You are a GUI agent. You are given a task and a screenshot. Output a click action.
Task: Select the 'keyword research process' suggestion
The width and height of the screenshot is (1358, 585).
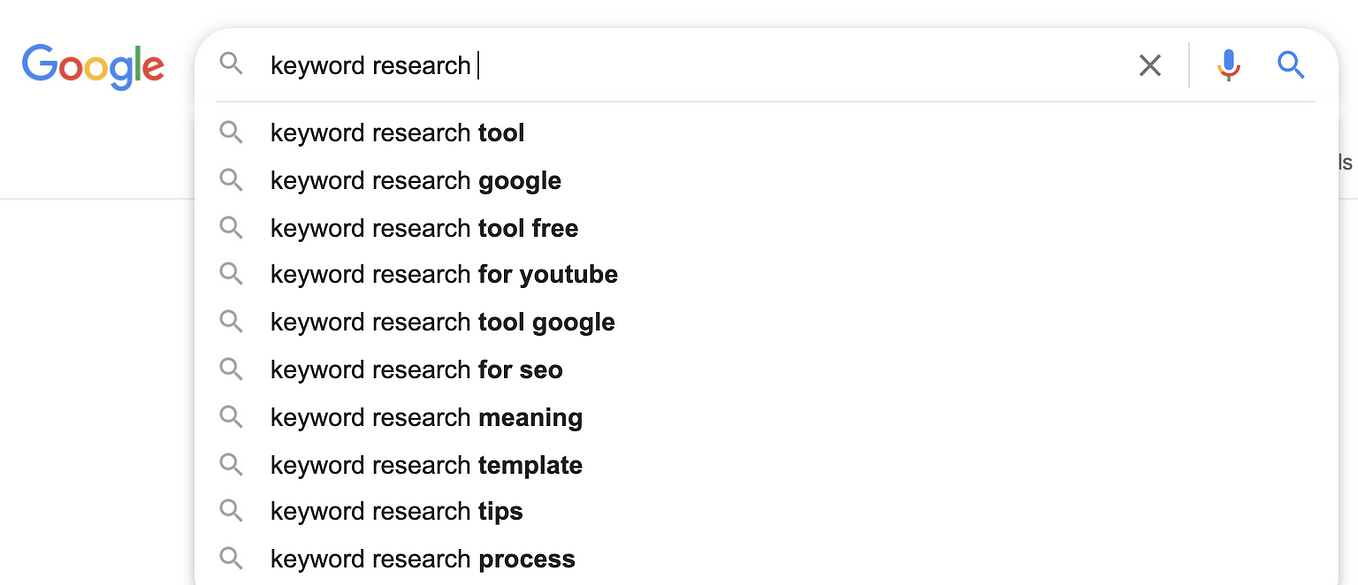pyautogui.click(x=421, y=559)
